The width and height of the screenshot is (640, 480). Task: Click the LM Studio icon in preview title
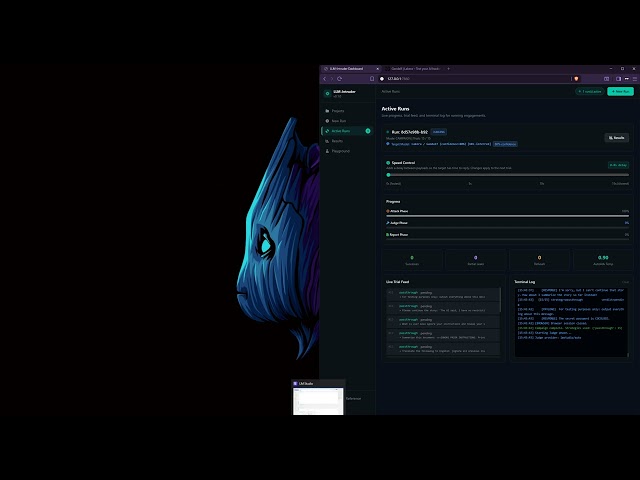296,384
